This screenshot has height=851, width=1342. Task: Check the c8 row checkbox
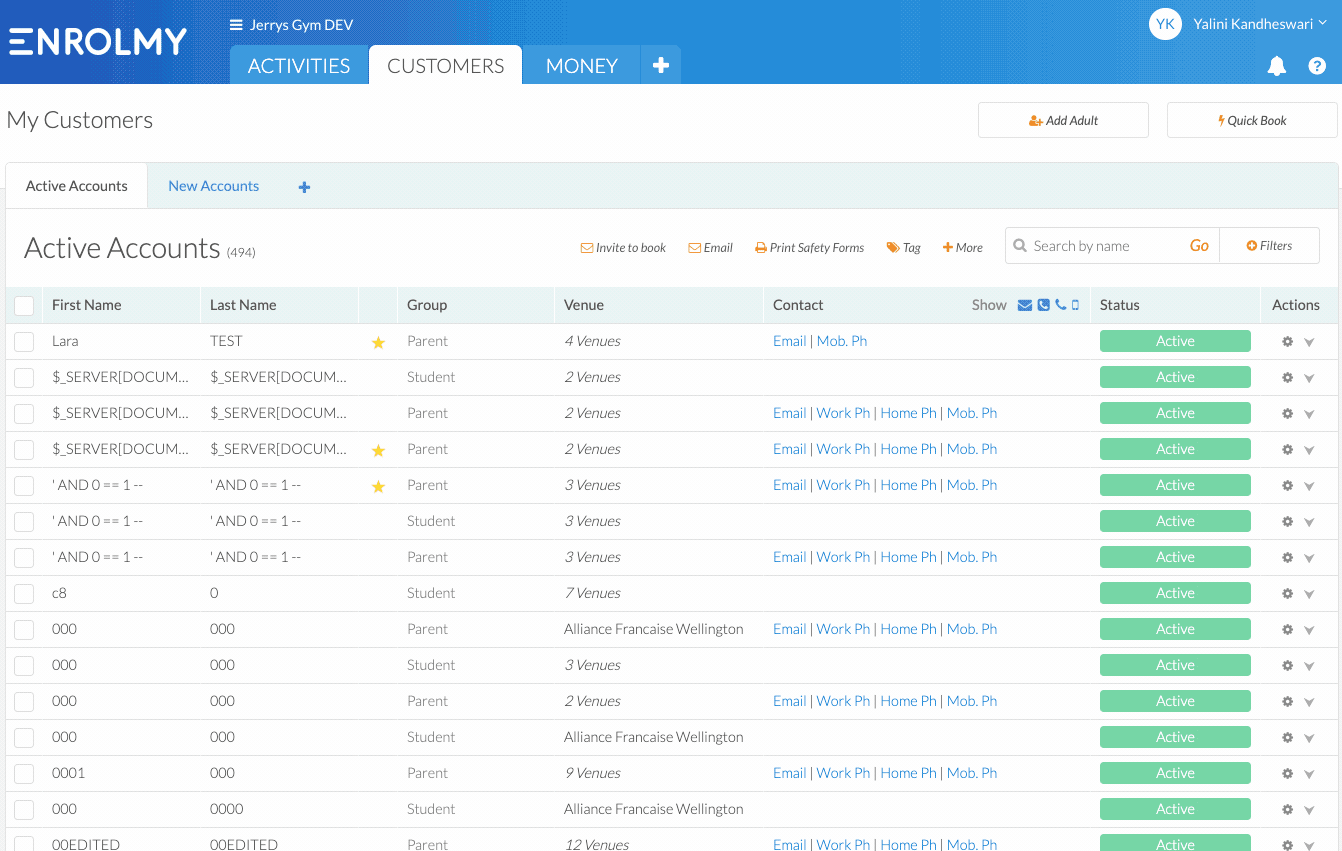tap(24, 594)
